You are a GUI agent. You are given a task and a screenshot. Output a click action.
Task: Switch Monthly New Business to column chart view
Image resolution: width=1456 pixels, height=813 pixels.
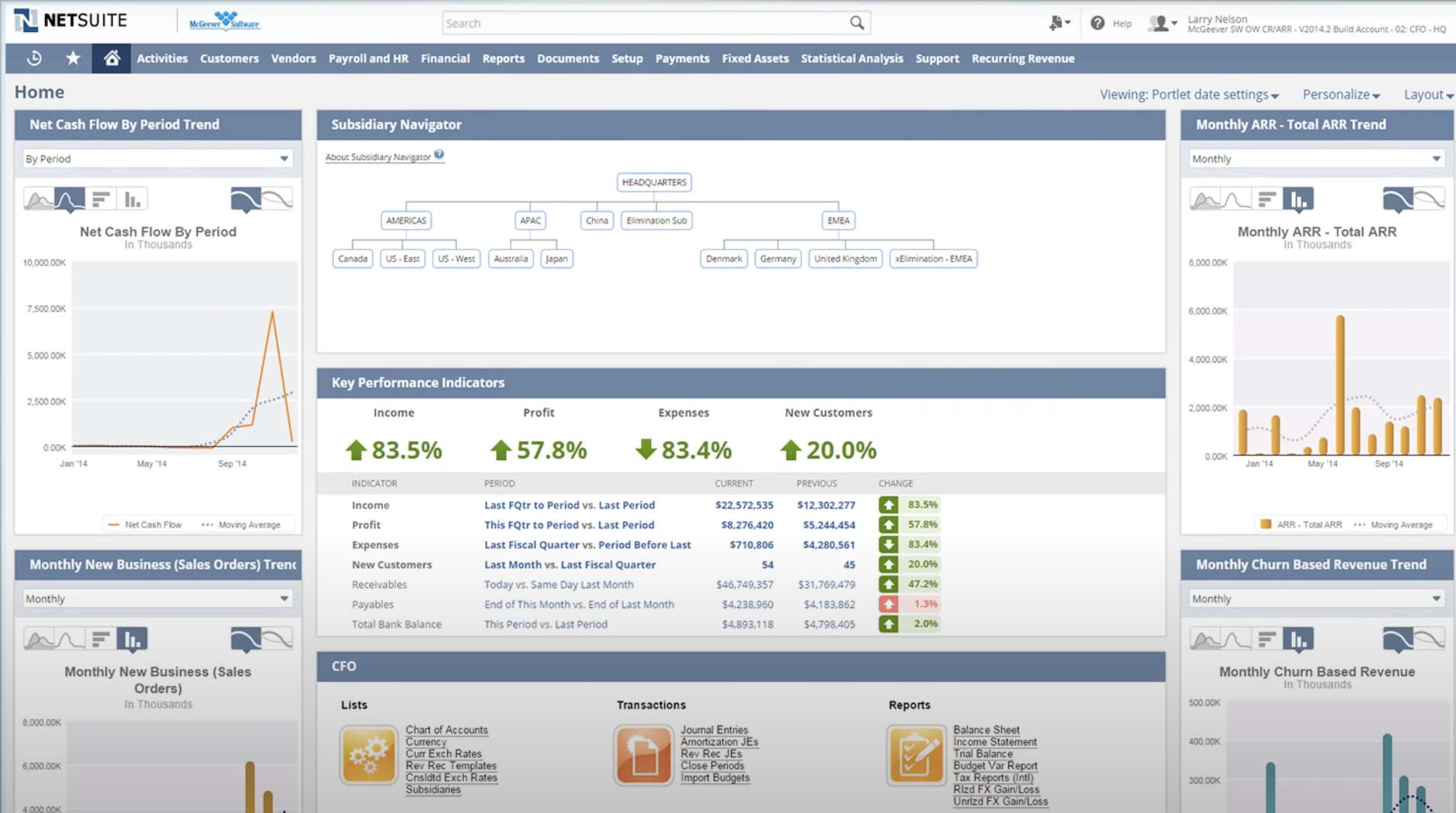pos(132,638)
